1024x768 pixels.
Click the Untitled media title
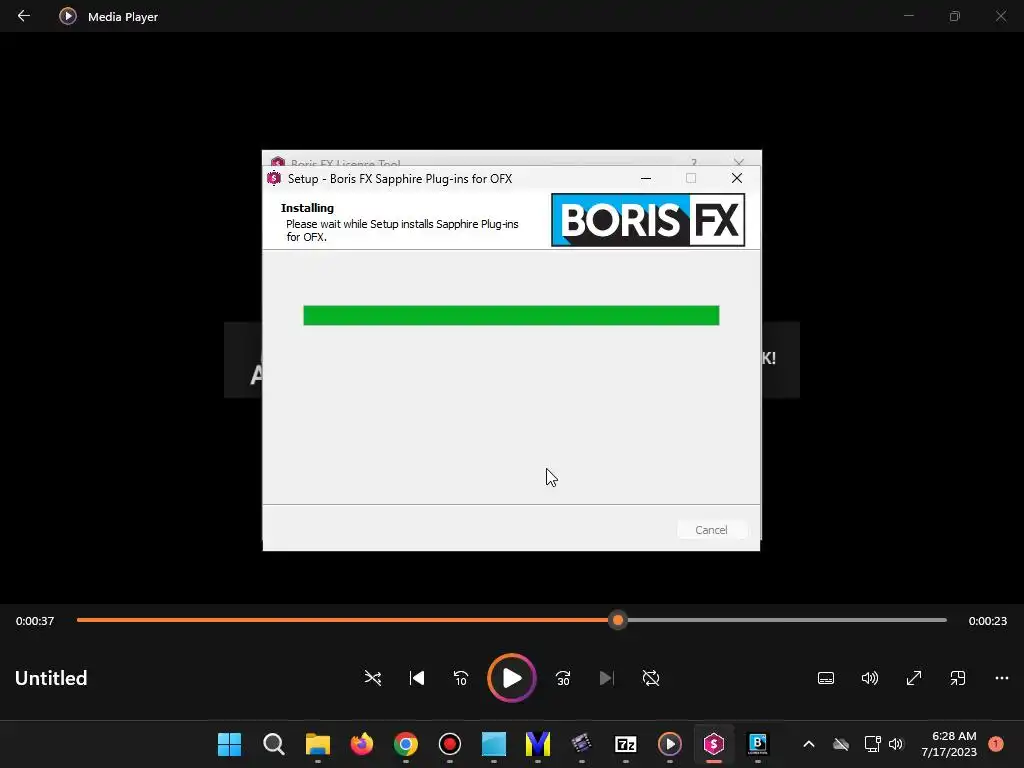(51, 678)
